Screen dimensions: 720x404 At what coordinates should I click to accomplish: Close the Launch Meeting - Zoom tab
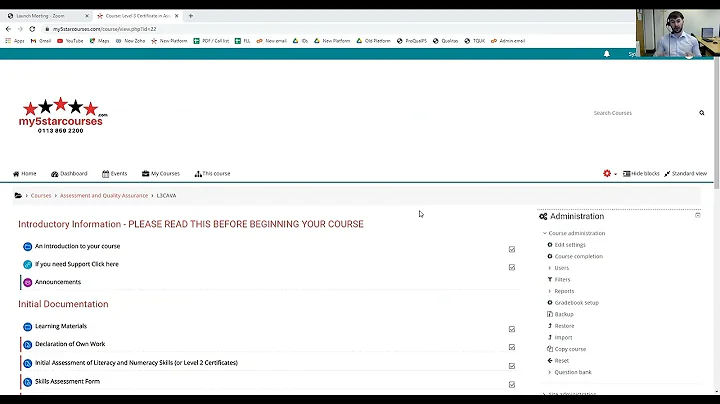pyautogui.click(x=87, y=16)
